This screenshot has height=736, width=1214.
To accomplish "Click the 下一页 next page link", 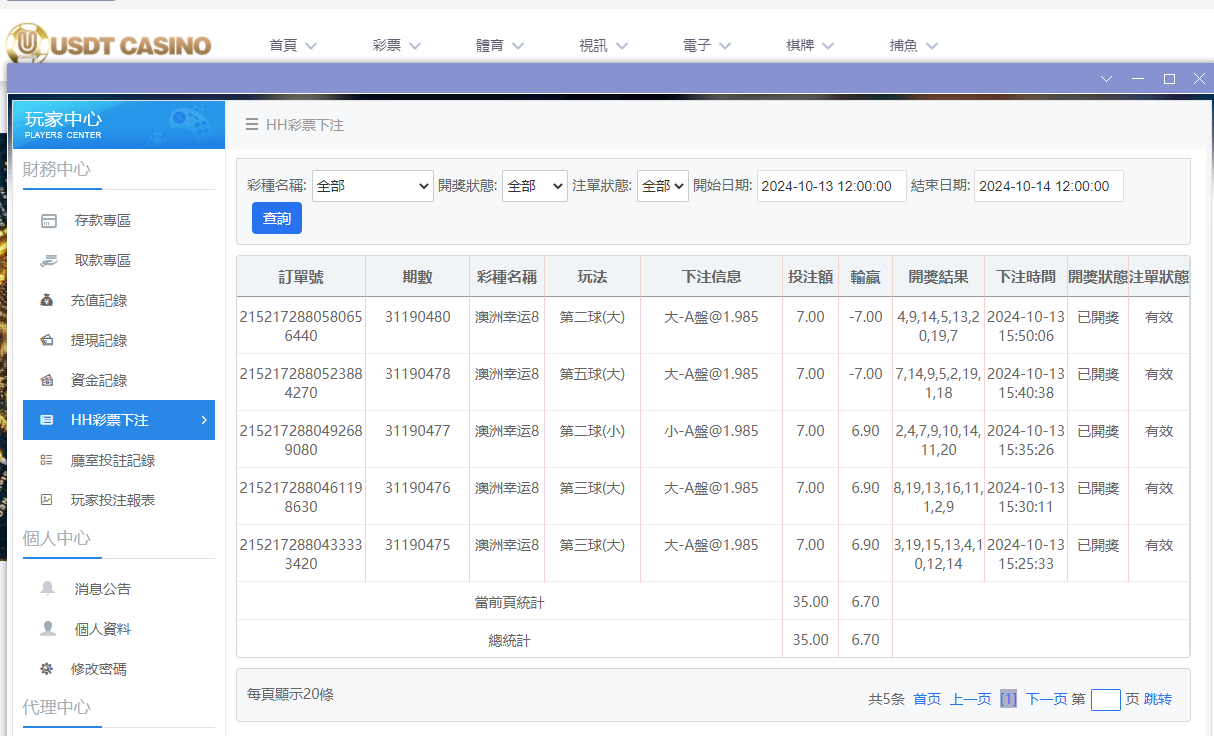I will pyautogui.click(x=1046, y=698).
